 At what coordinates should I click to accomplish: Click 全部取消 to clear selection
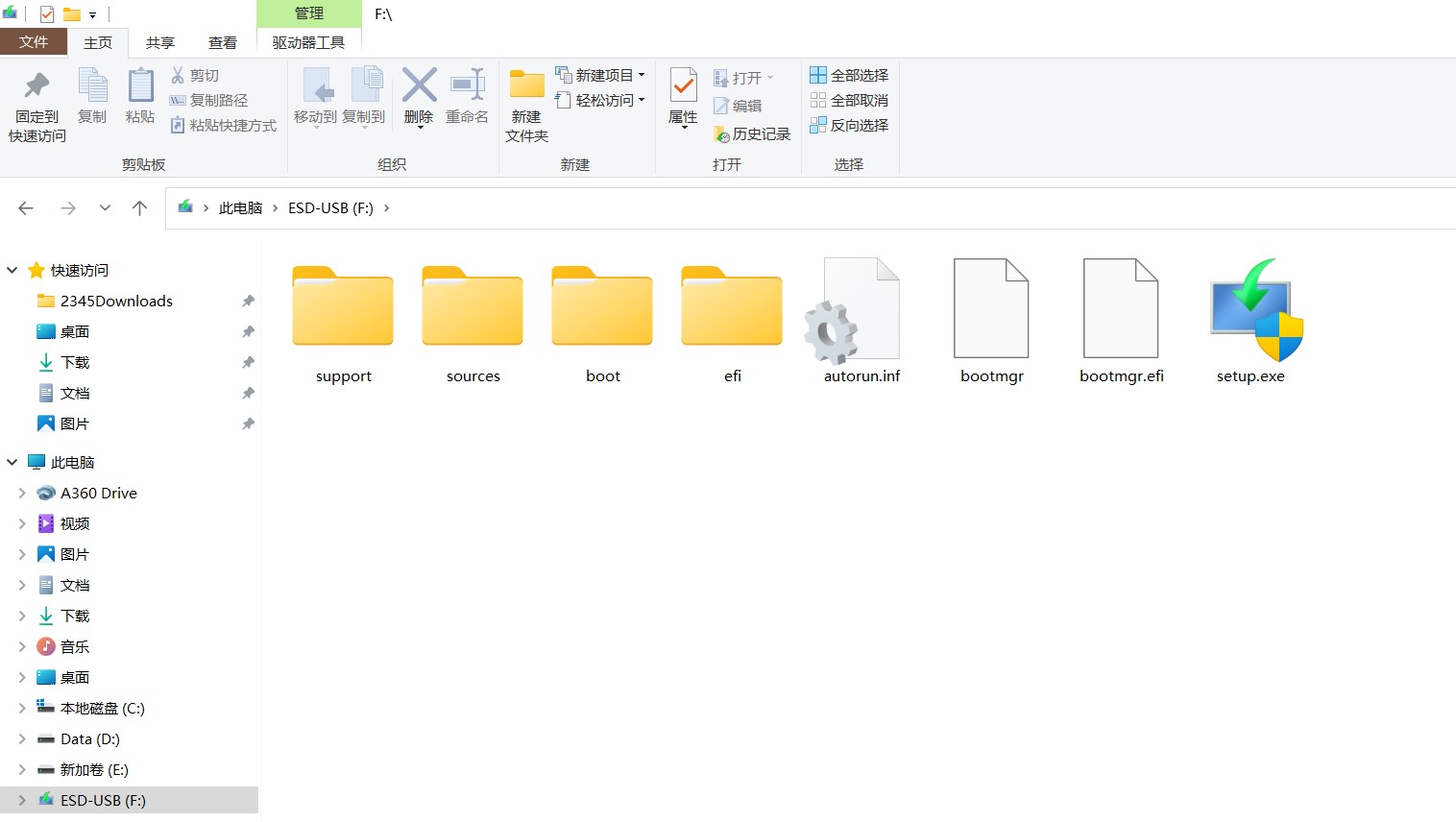tap(849, 100)
